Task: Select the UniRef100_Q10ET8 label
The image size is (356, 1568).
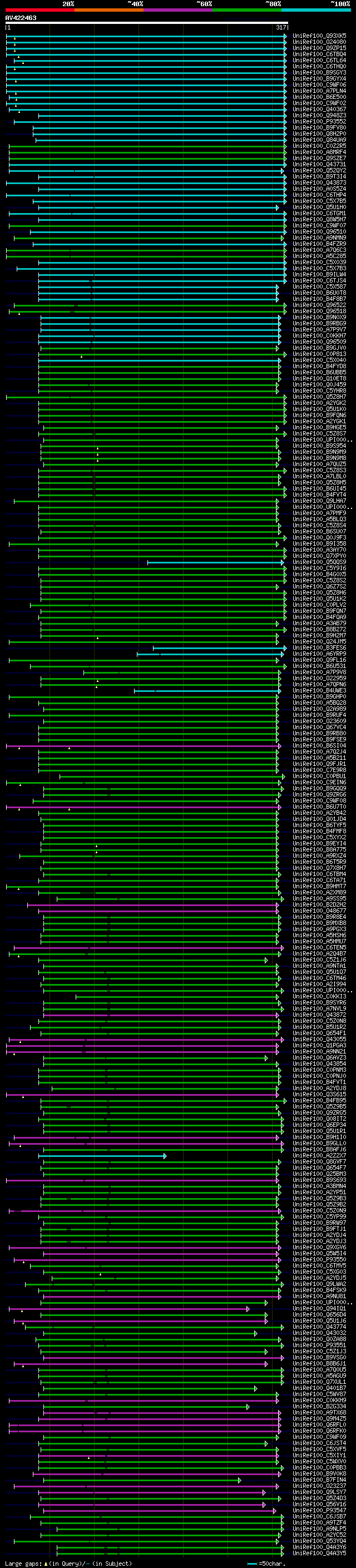Action: click(319, 379)
